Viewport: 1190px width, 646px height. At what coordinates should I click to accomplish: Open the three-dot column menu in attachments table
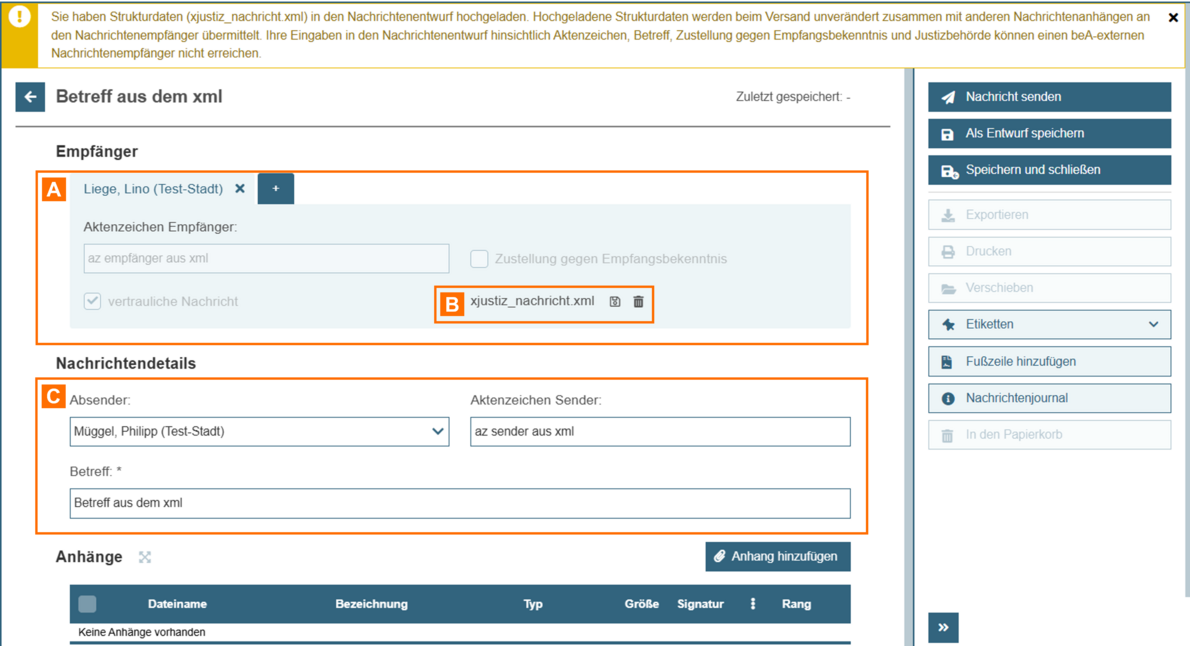[753, 604]
